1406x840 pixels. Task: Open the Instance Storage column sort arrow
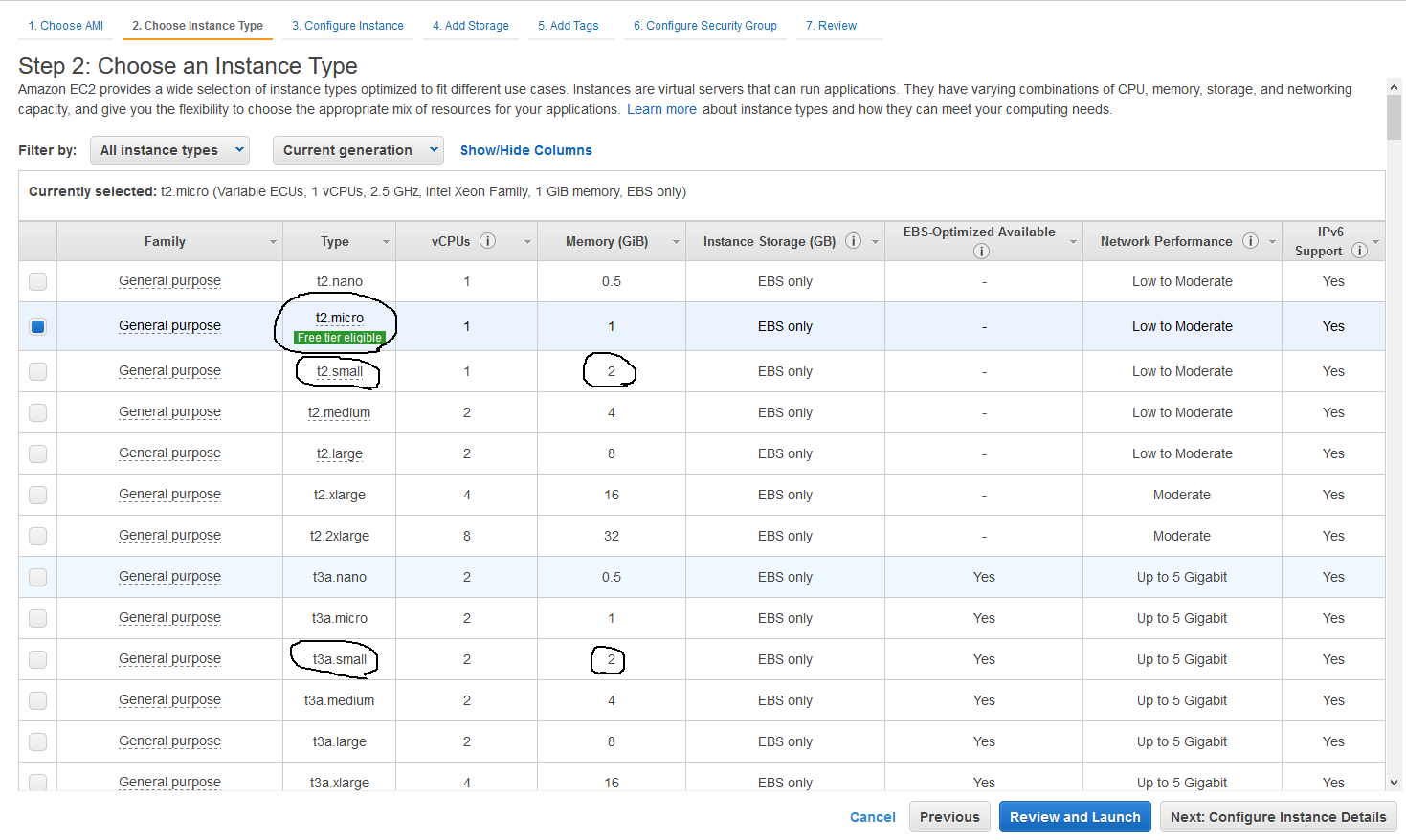875,242
